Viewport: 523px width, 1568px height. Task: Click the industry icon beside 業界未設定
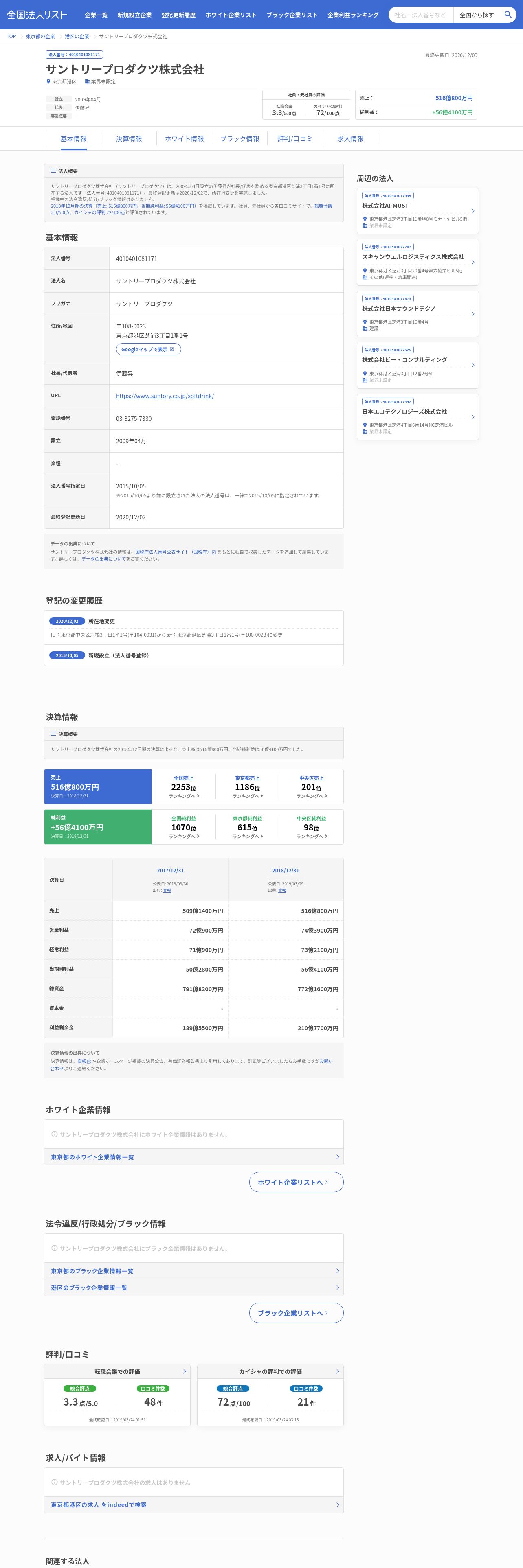[87, 81]
